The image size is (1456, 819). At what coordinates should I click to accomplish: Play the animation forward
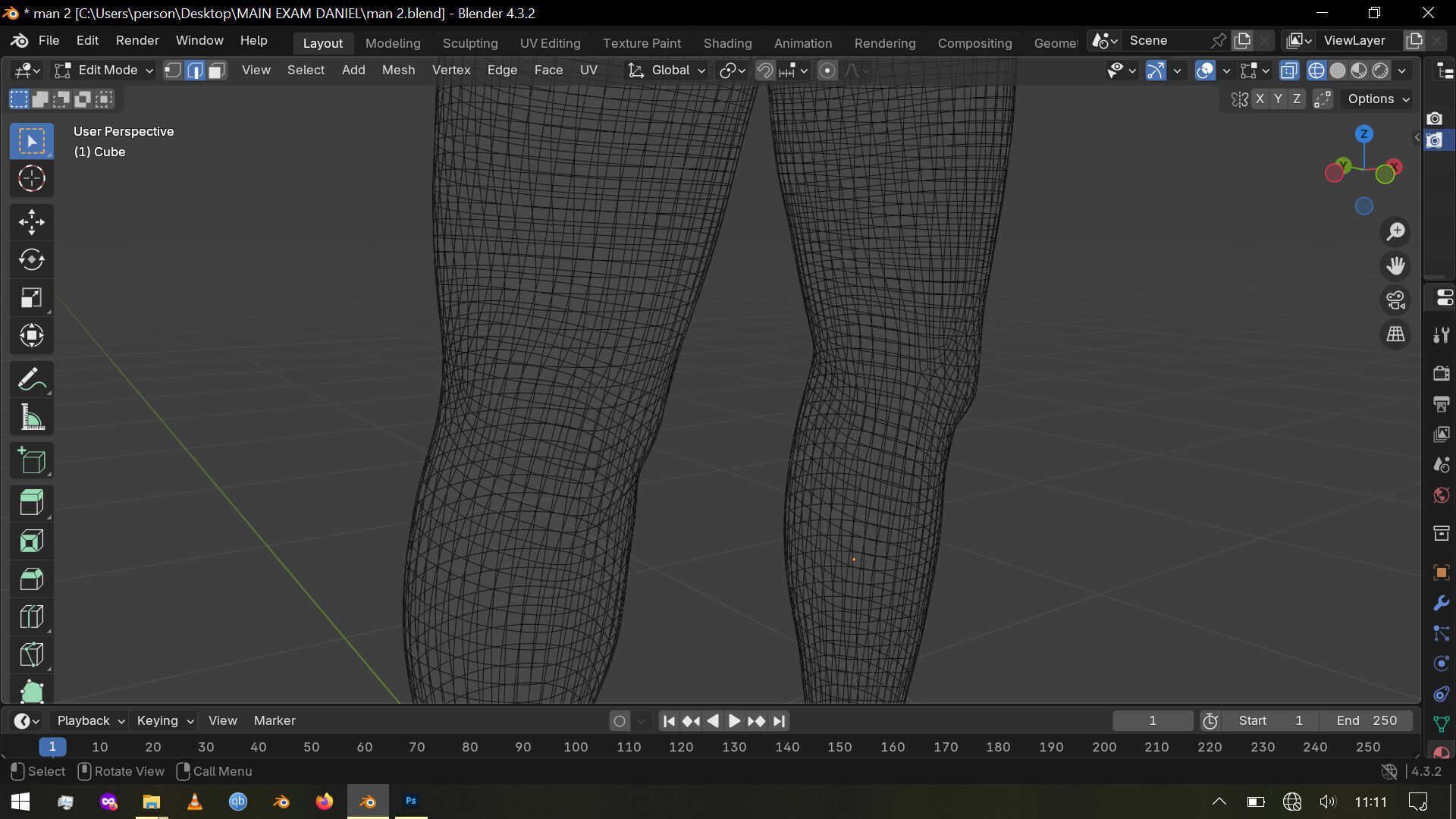click(x=734, y=721)
